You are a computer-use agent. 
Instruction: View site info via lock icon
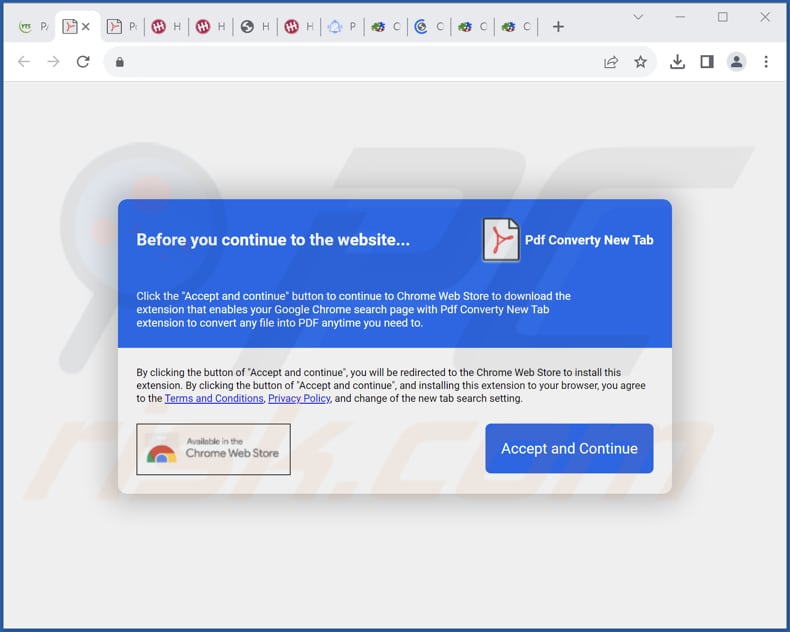[119, 62]
